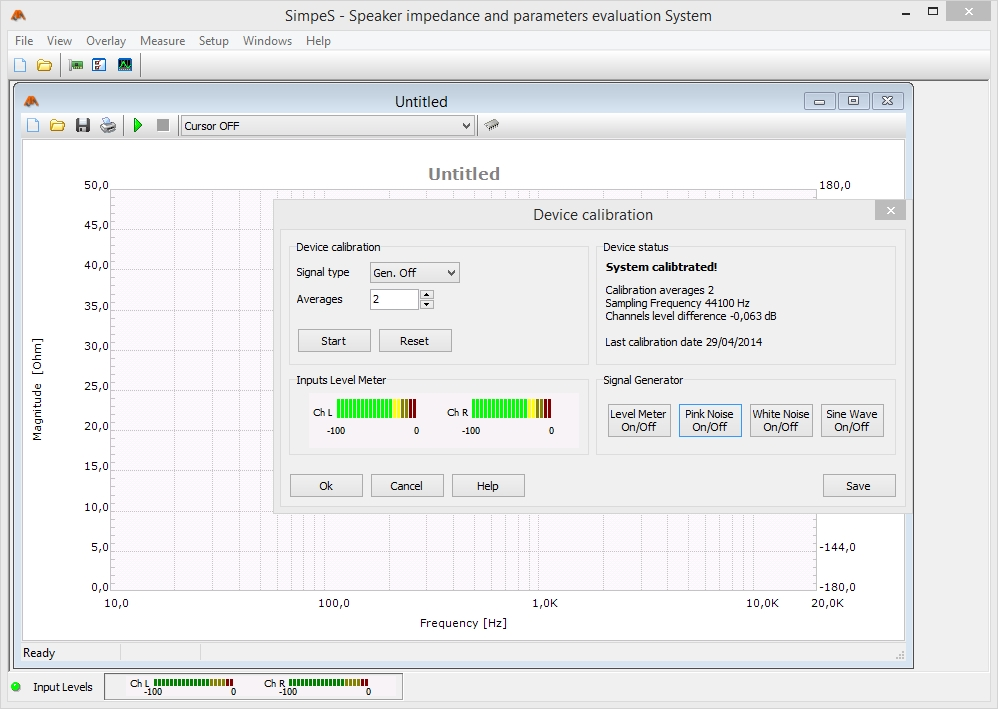Click the green Input Levels indicator
Viewport: 998px width, 710px height.
pyautogui.click(x=16, y=686)
